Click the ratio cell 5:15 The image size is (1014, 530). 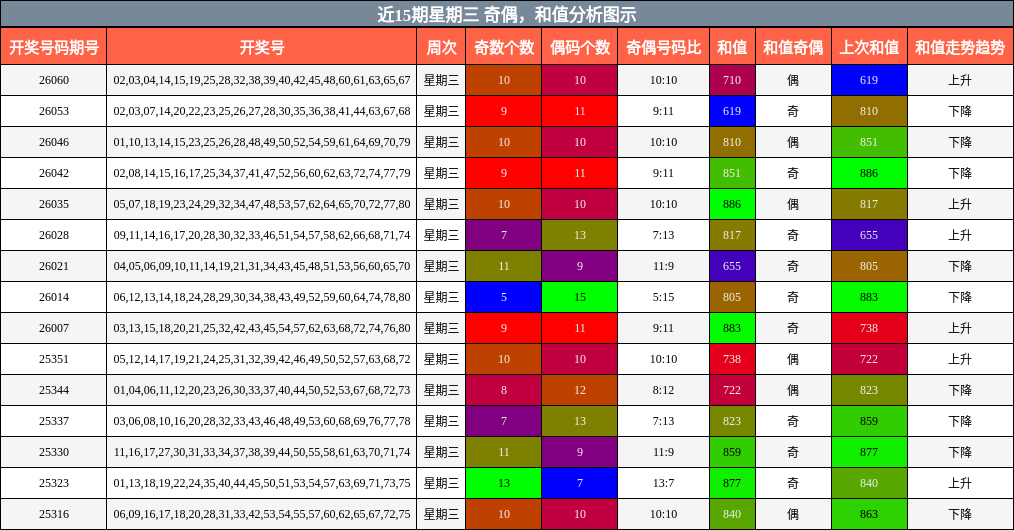tap(663, 297)
